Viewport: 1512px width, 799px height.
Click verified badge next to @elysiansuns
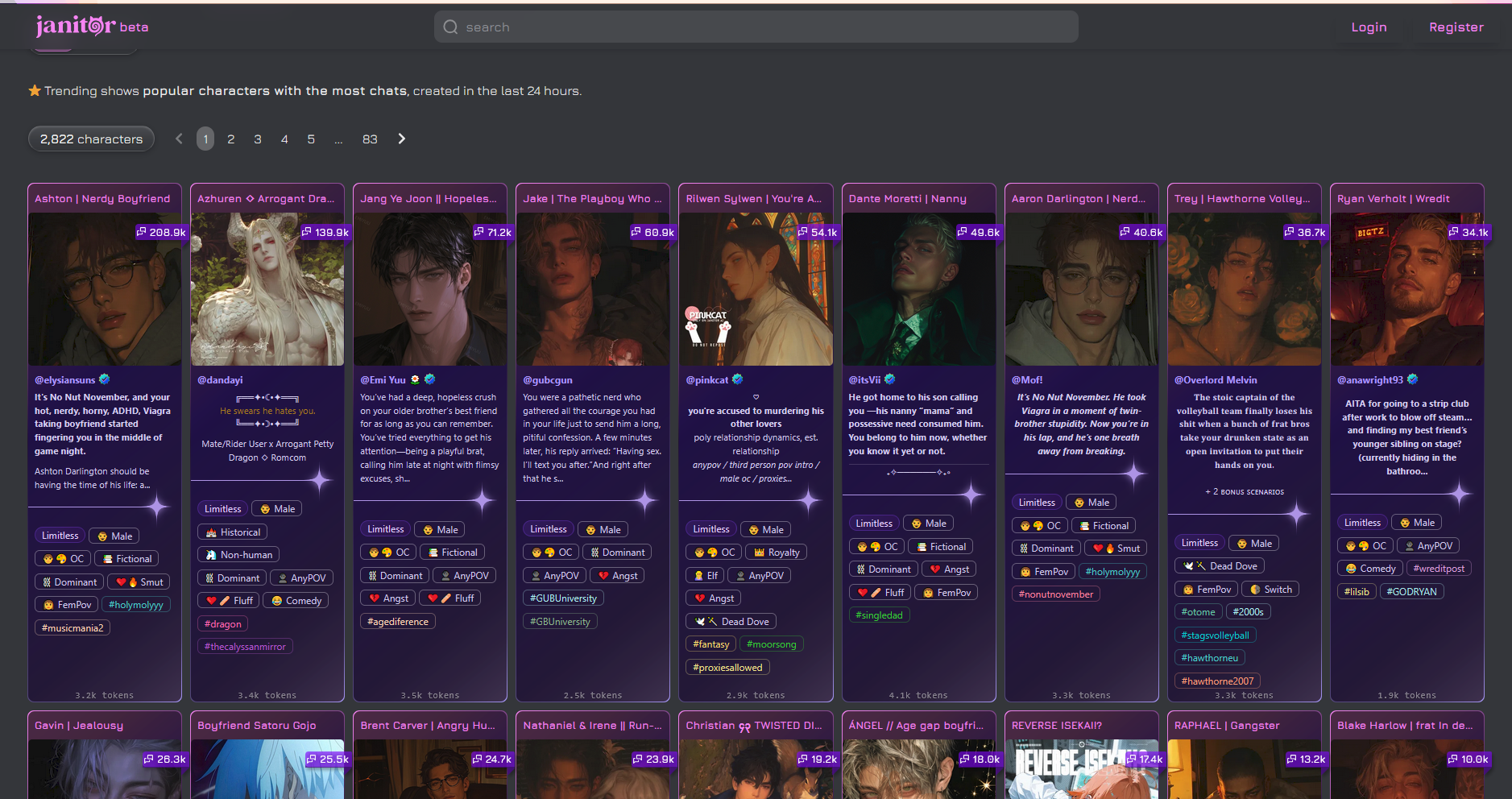point(105,379)
